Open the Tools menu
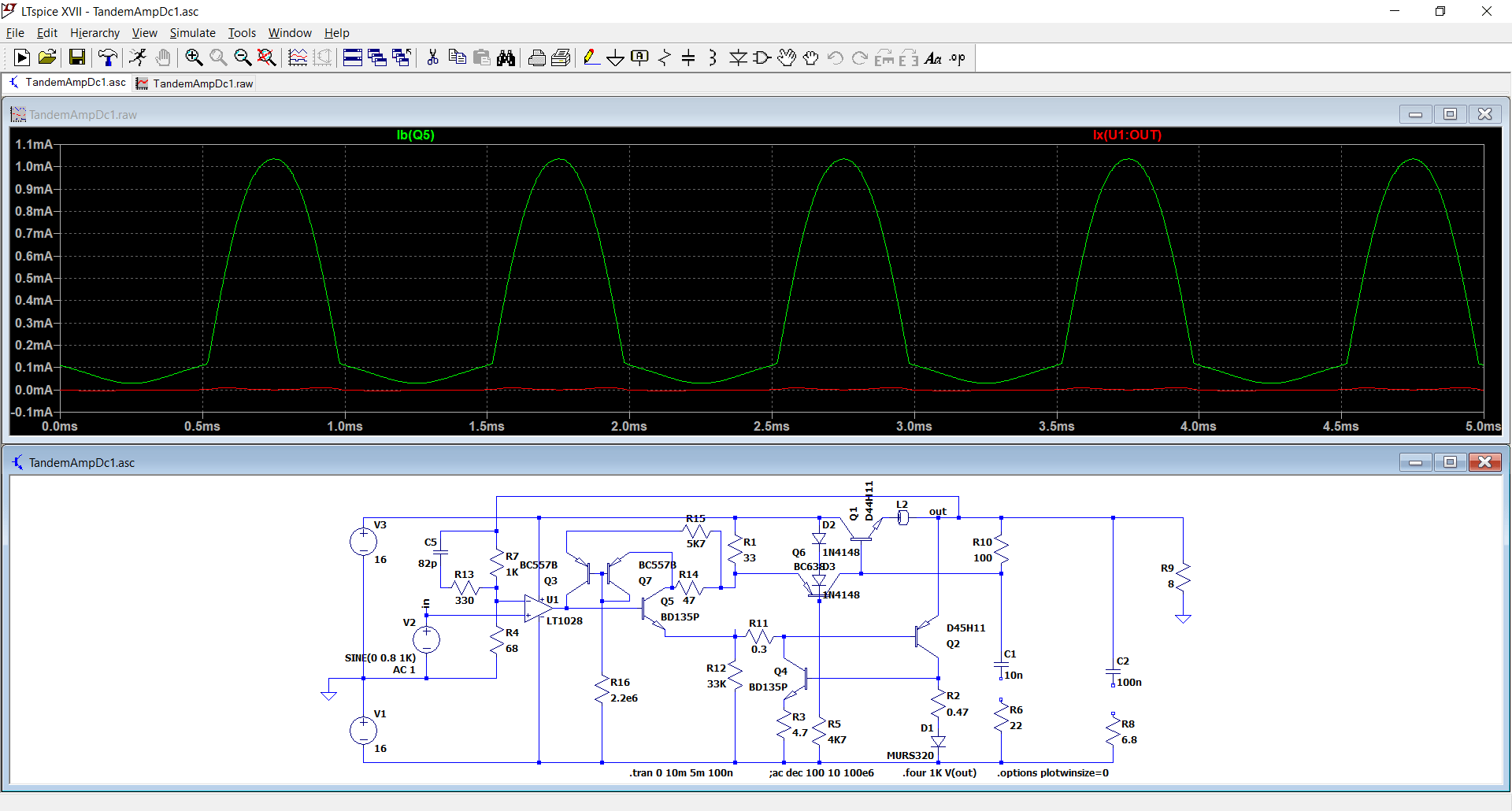Viewport: 1512px width, 811px height. pos(242,33)
